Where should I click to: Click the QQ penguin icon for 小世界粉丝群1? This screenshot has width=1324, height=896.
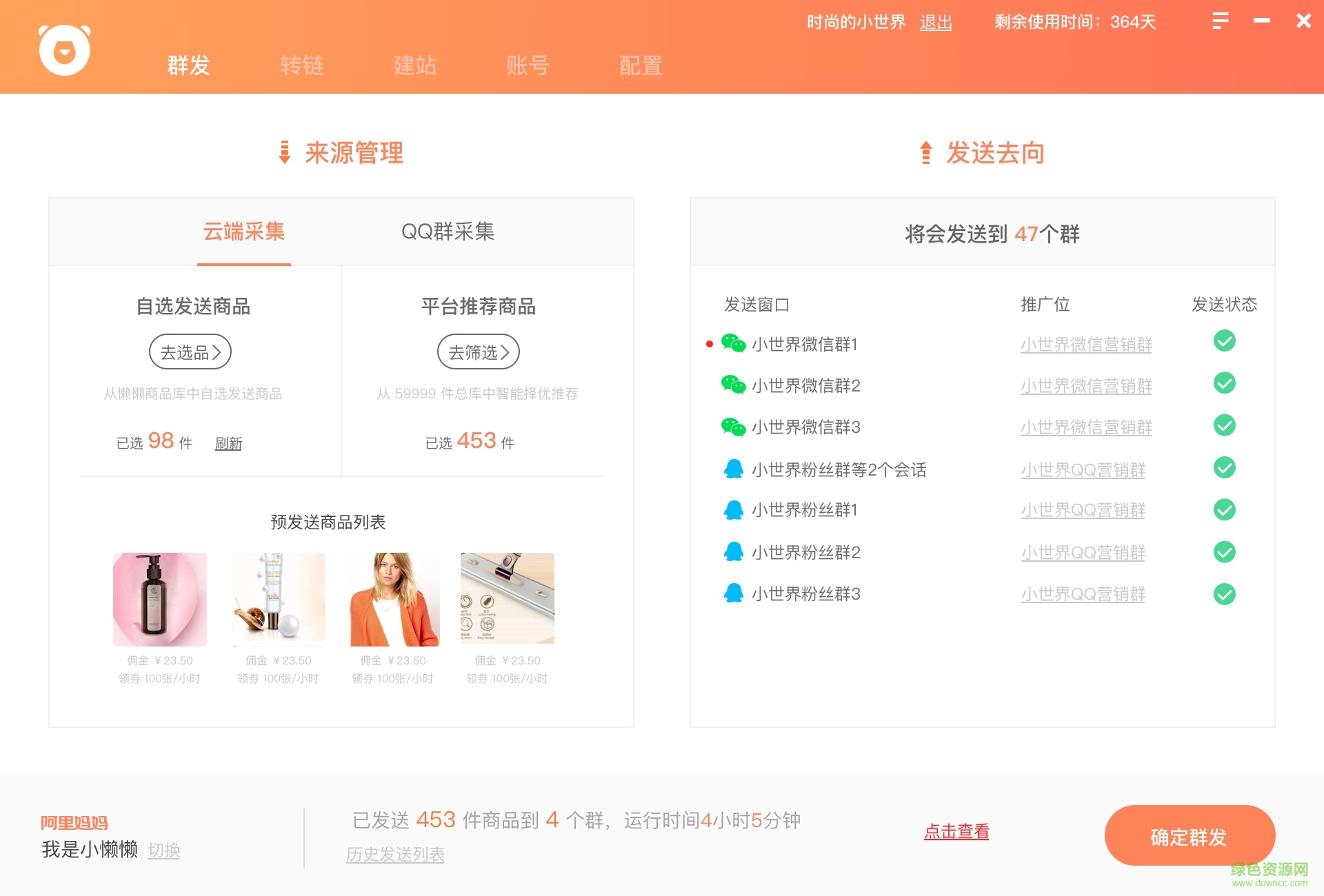click(x=733, y=509)
